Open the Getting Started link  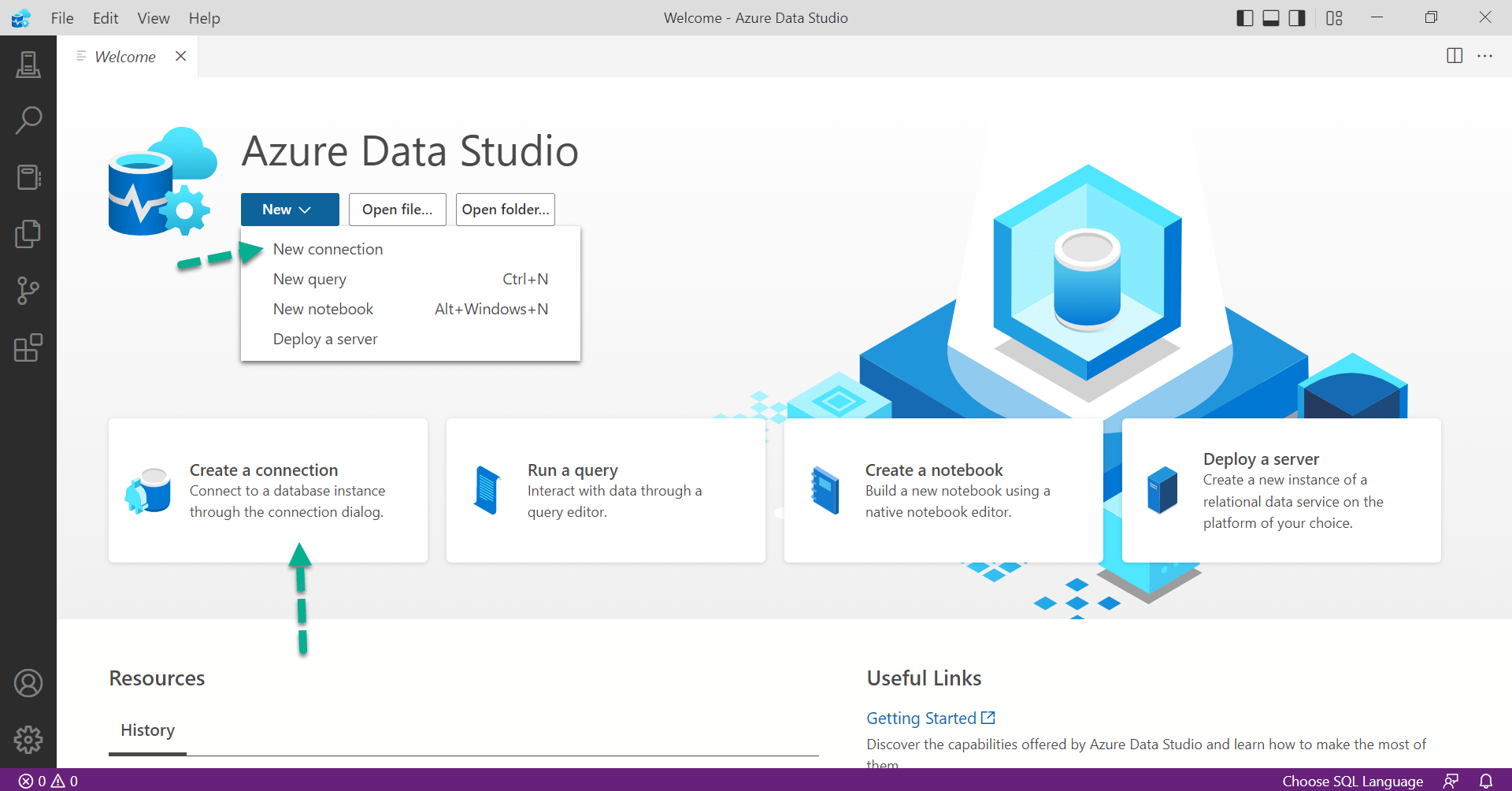click(931, 719)
